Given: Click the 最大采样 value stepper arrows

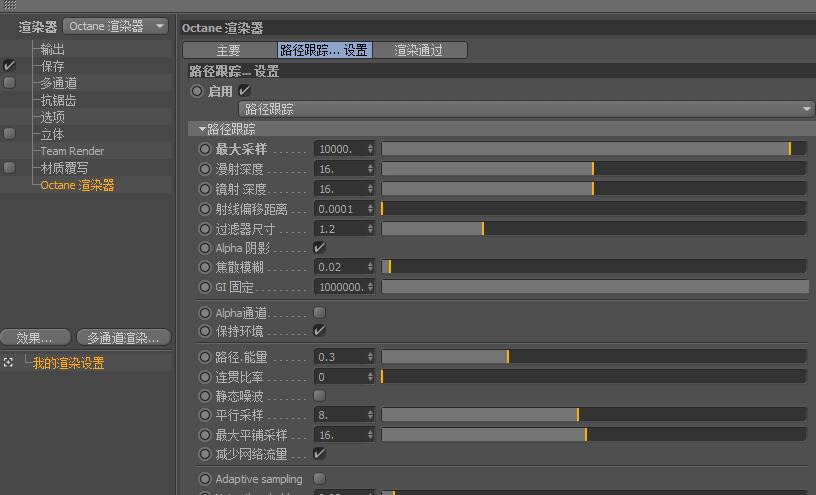Looking at the screenshot, I should coord(370,149).
